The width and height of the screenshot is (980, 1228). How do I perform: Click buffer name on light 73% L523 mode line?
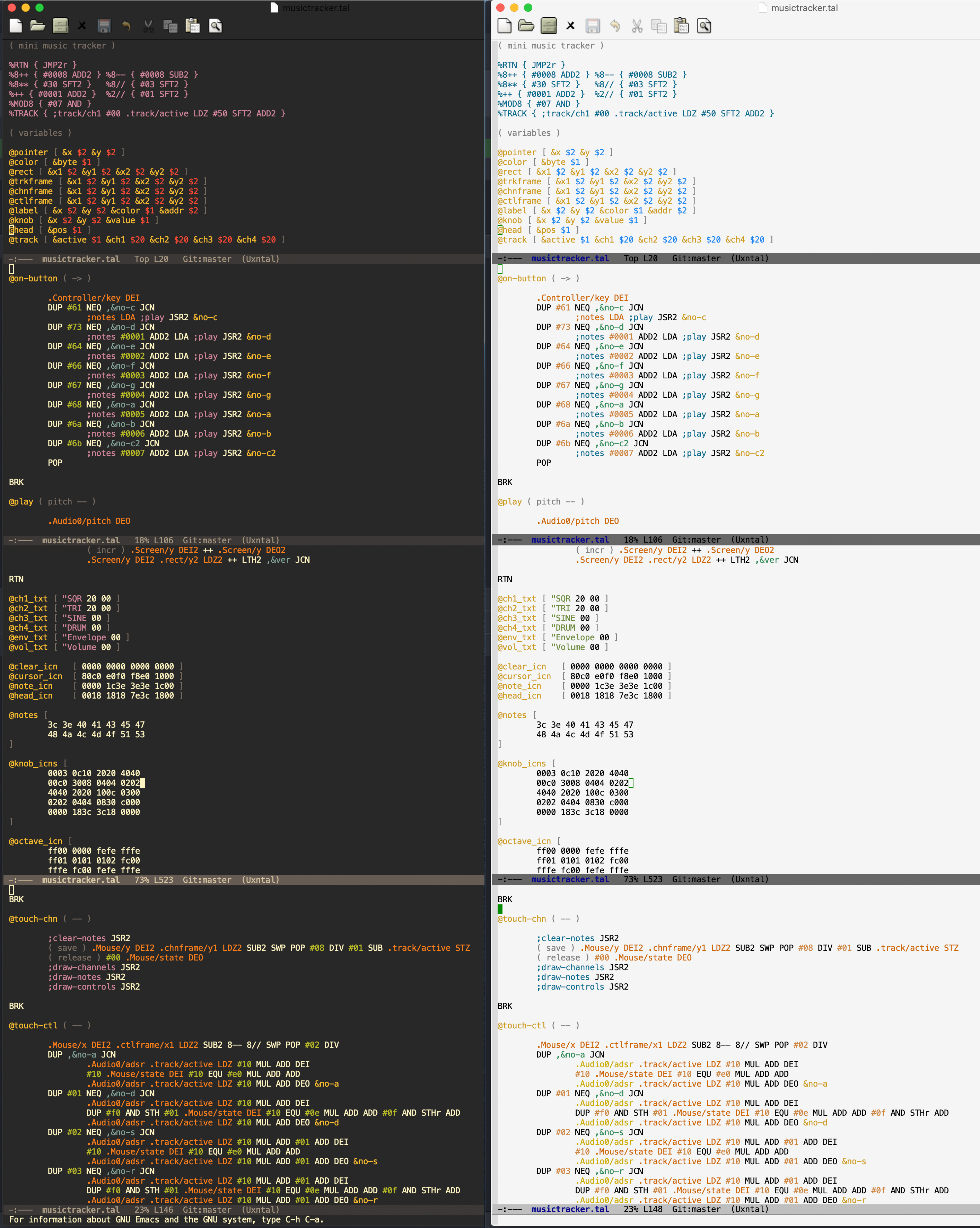pyautogui.click(x=570, y=879)
